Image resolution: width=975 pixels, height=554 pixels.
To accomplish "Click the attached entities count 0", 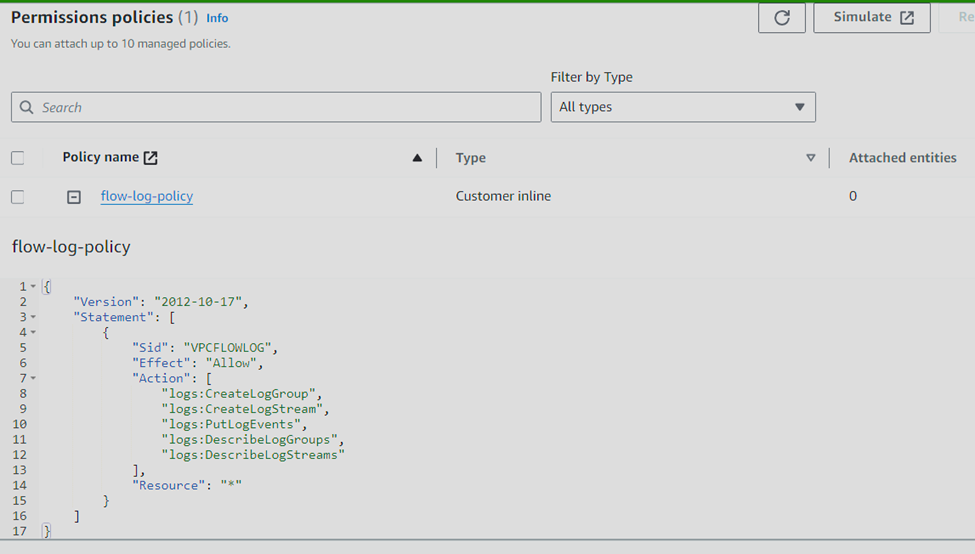I will click(853, 196).
